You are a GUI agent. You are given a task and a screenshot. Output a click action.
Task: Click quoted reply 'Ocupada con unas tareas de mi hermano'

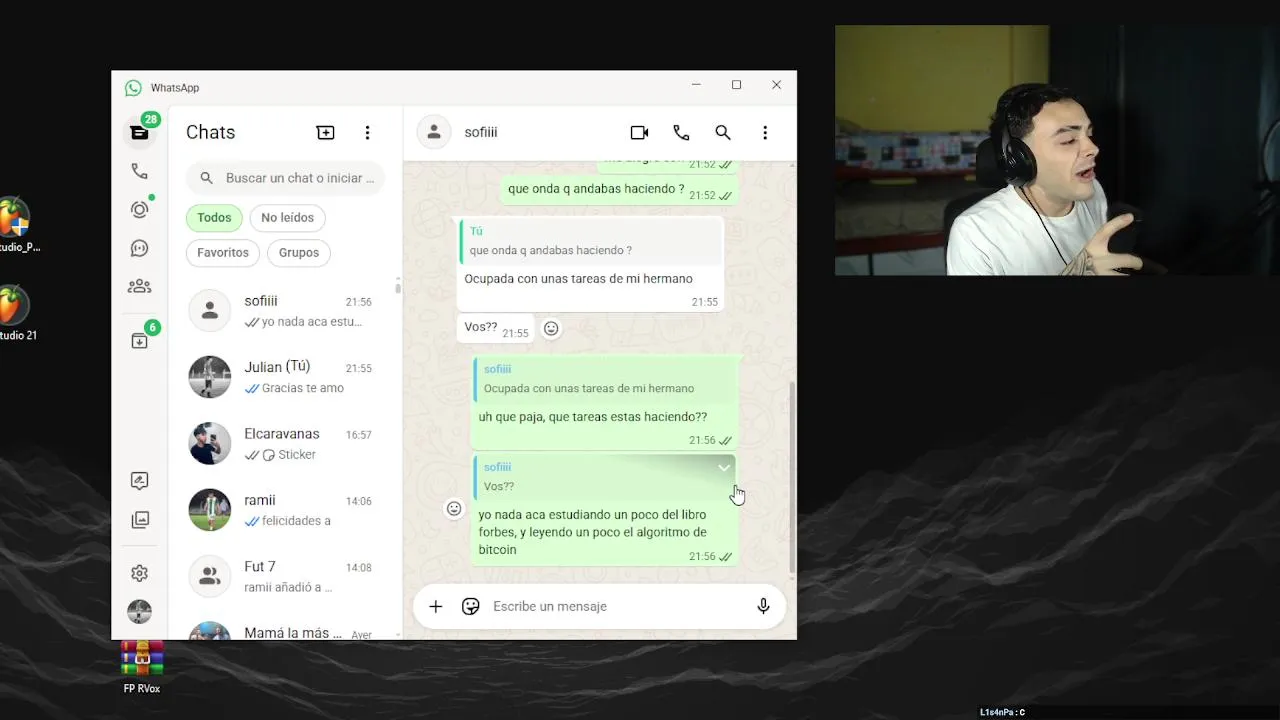click(x=605, y=379)
